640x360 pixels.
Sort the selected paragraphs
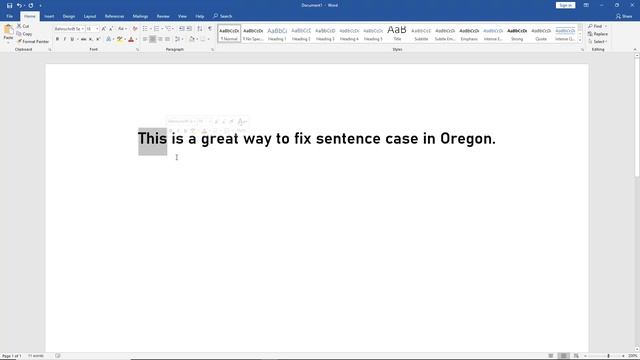pyautogui.click(x=200, y=29)
